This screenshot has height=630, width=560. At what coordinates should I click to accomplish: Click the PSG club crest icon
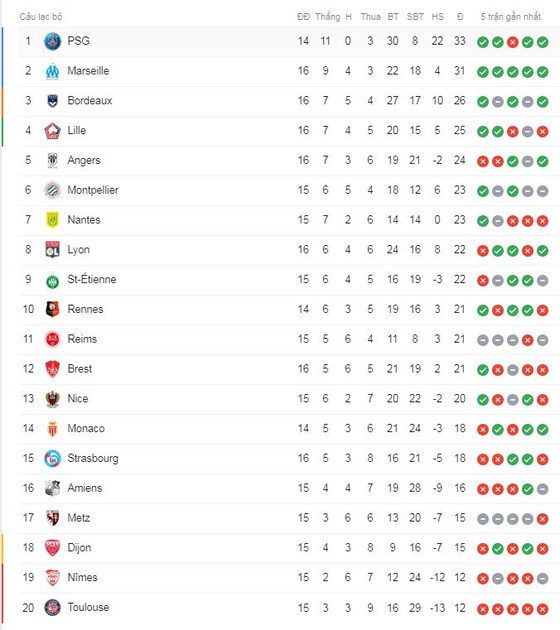pos(52,41)
